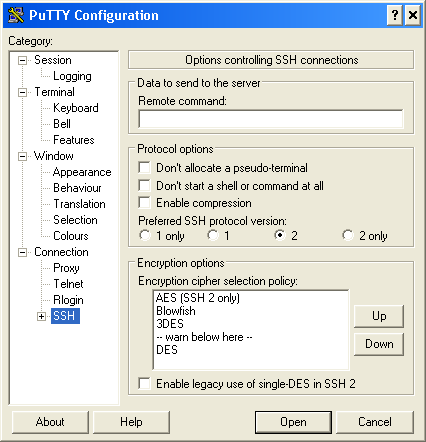Open the Appearance category
426x442 pixels.
point(82,172)
